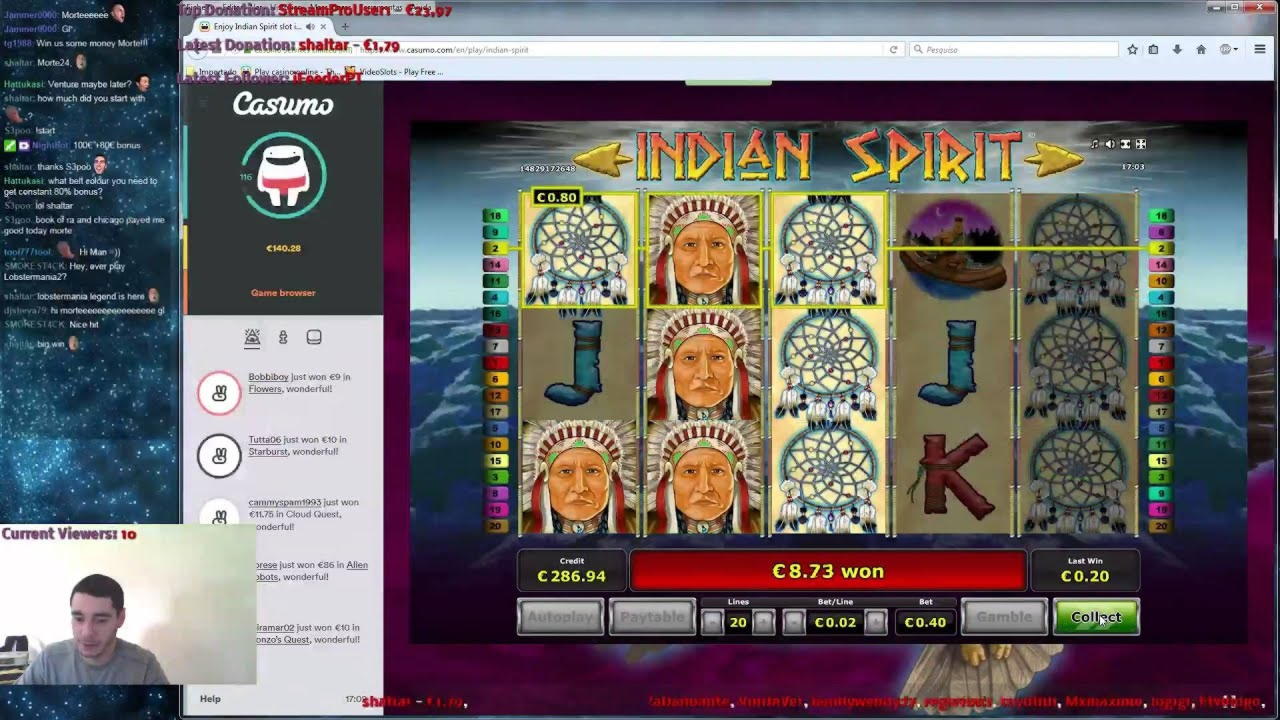1280x720 pixels.
Task: Enter fullscreen mode in the game
Action: coord(1140,144)
